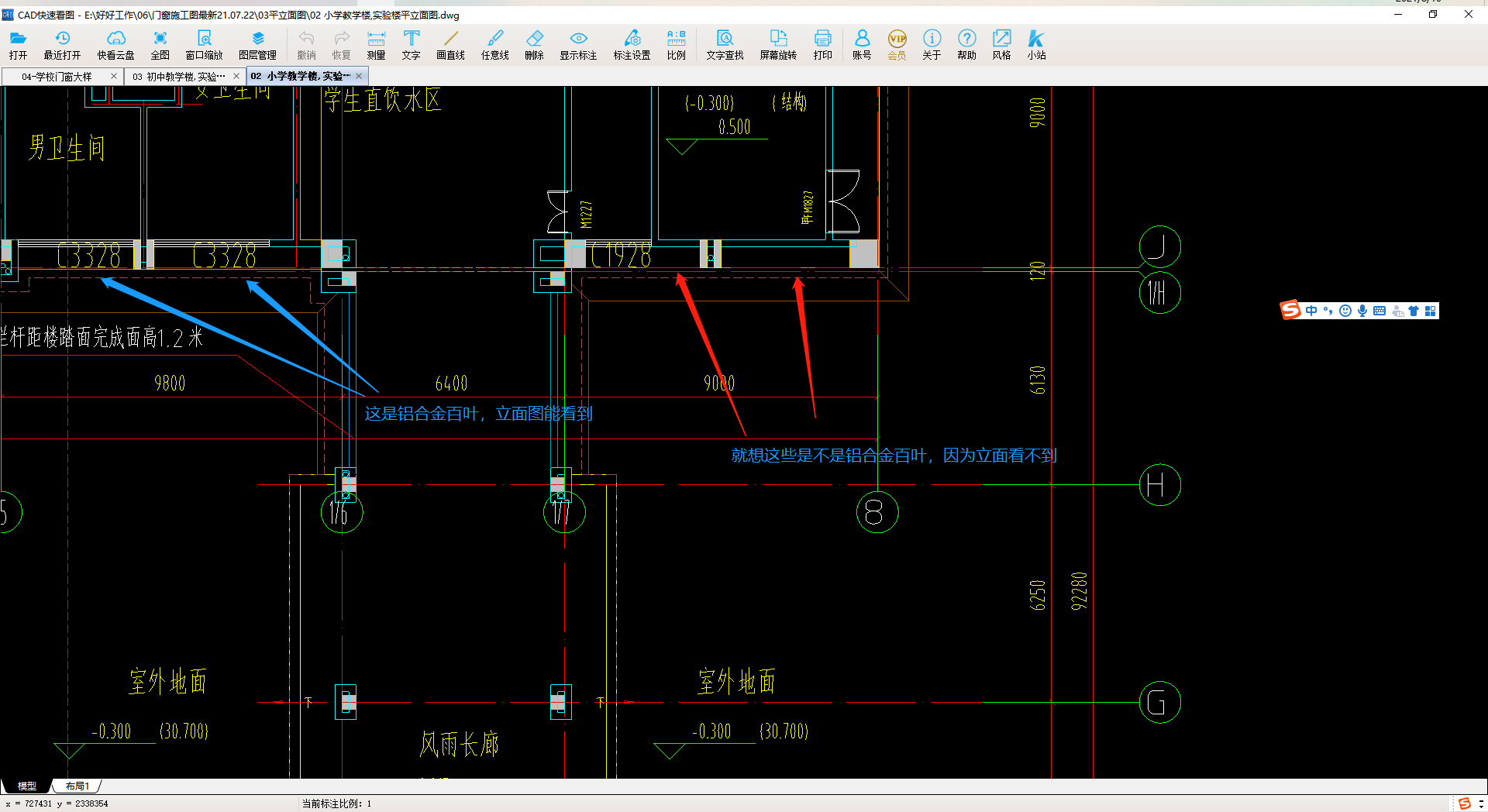Select the 02 小学教学楼 tab

(300, 76)
